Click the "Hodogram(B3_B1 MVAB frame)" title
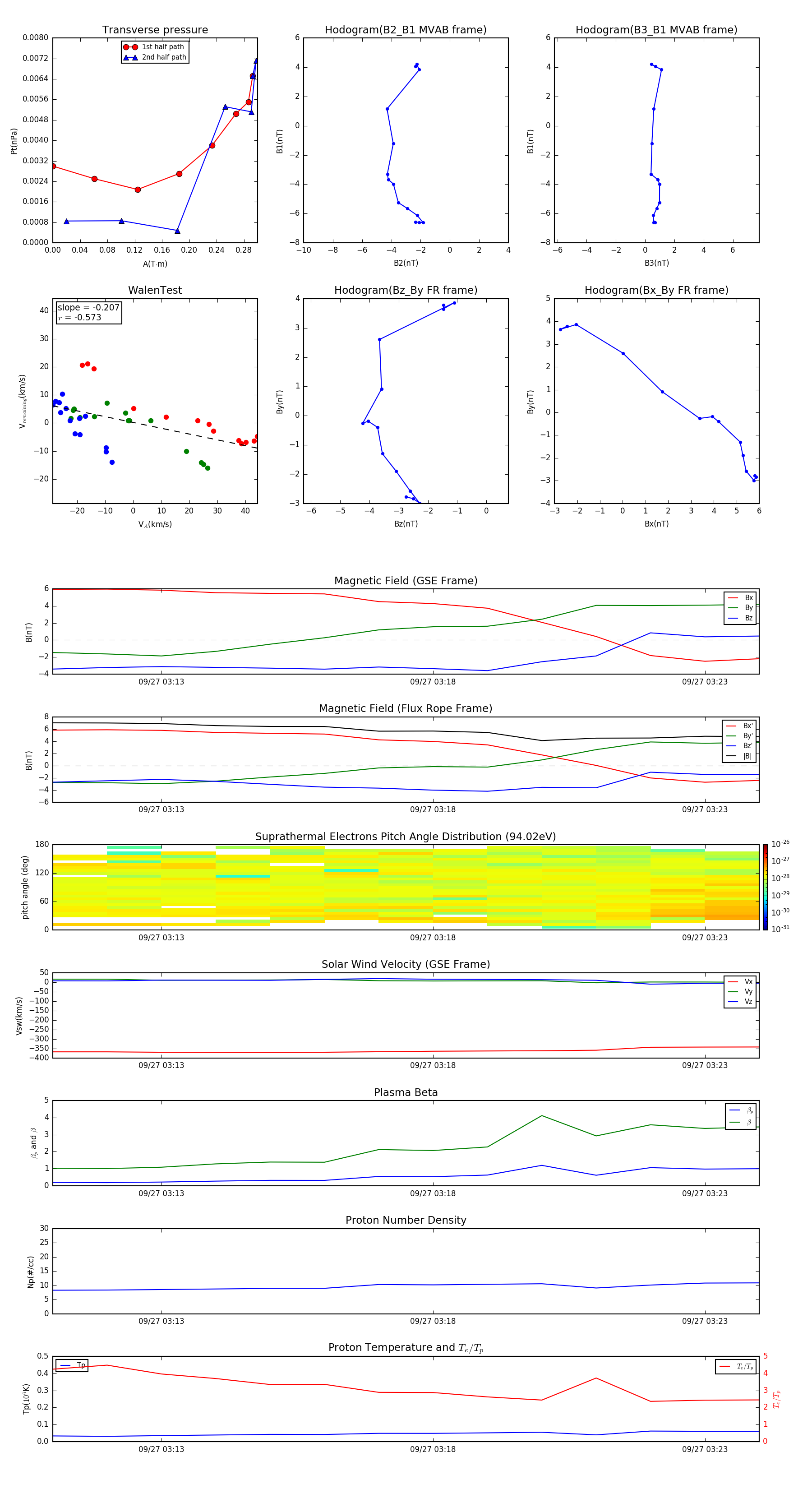Viewport: 812px width, 1489px height. coord(656,29)
